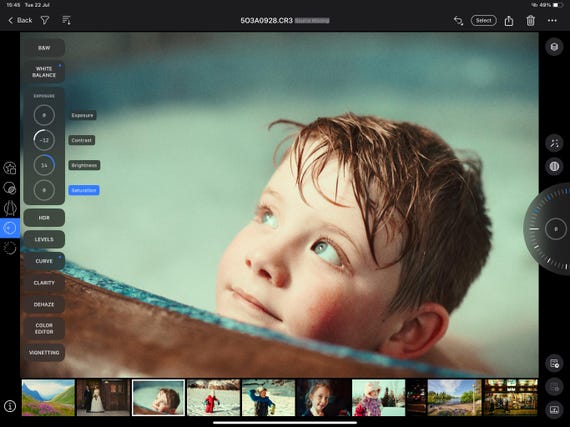Click the Contrast dial showing -12
This screenshot has width=570, height=427.
[44, 140]
